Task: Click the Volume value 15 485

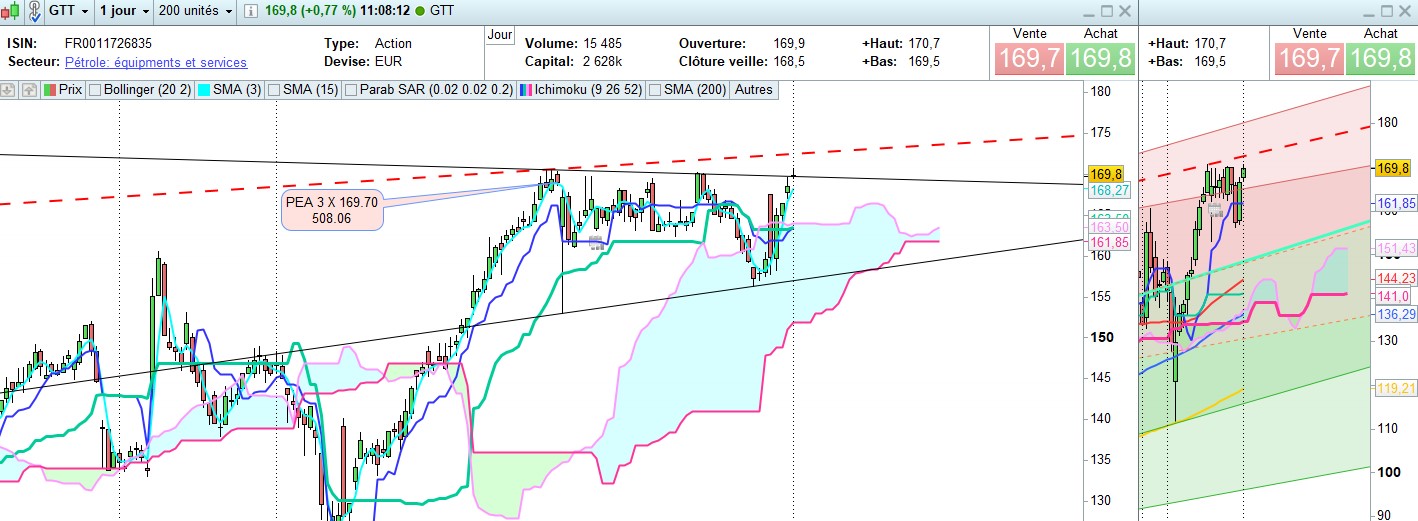Action: point(604,44)
